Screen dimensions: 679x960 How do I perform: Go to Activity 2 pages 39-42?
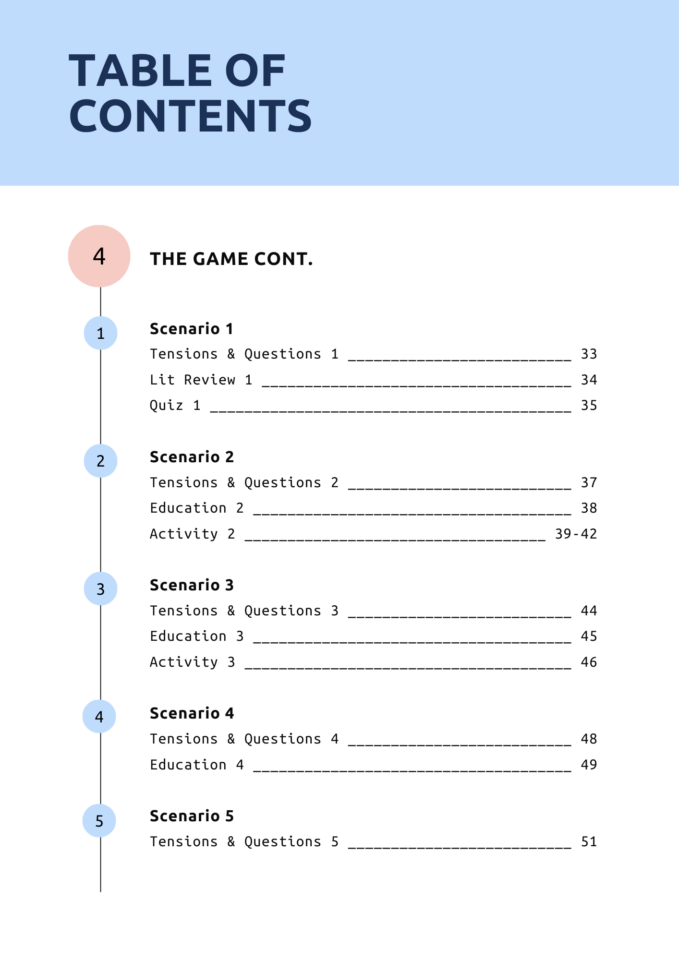(373, 534)
